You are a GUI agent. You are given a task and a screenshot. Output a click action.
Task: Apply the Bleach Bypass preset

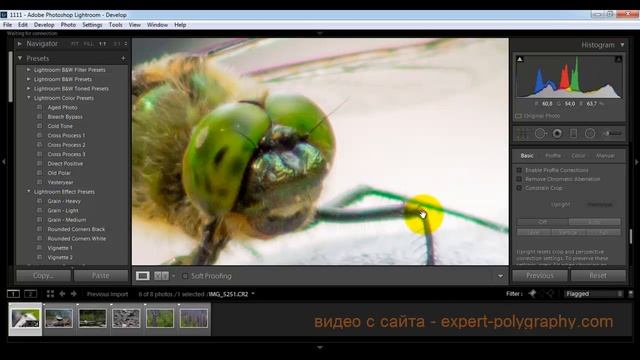65,117
